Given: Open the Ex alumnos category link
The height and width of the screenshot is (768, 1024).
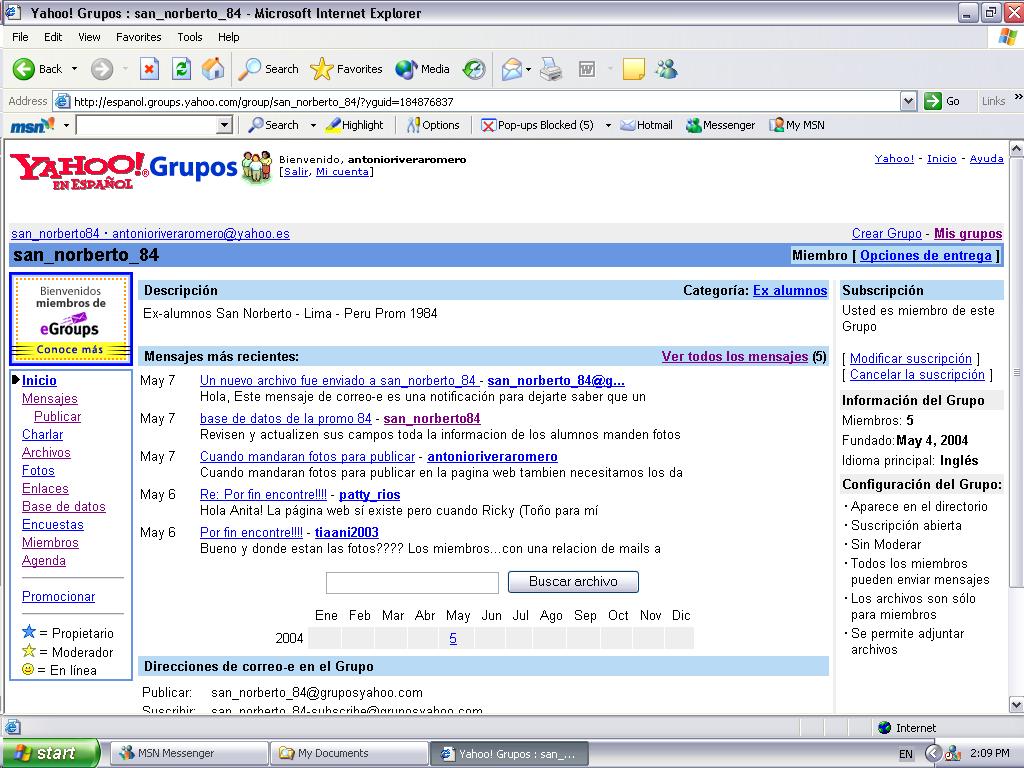Looking at the screenshot, I should coord(790,291).
